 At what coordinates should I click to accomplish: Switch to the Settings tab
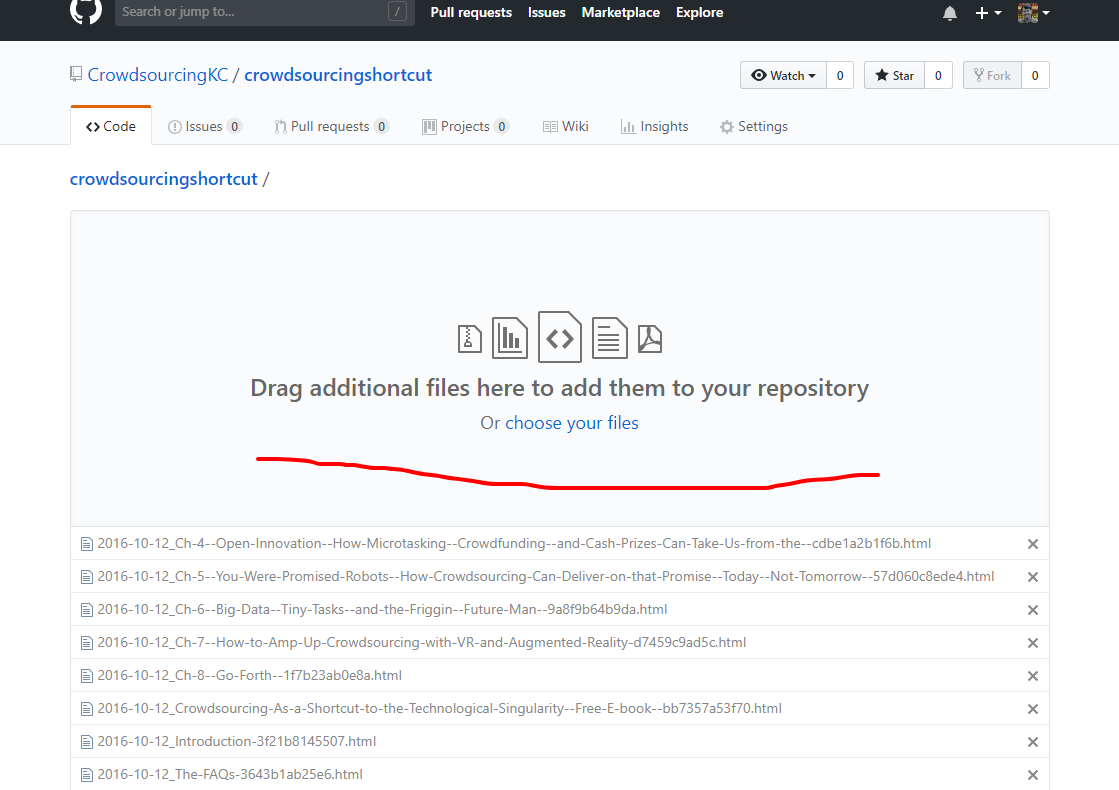754,126
